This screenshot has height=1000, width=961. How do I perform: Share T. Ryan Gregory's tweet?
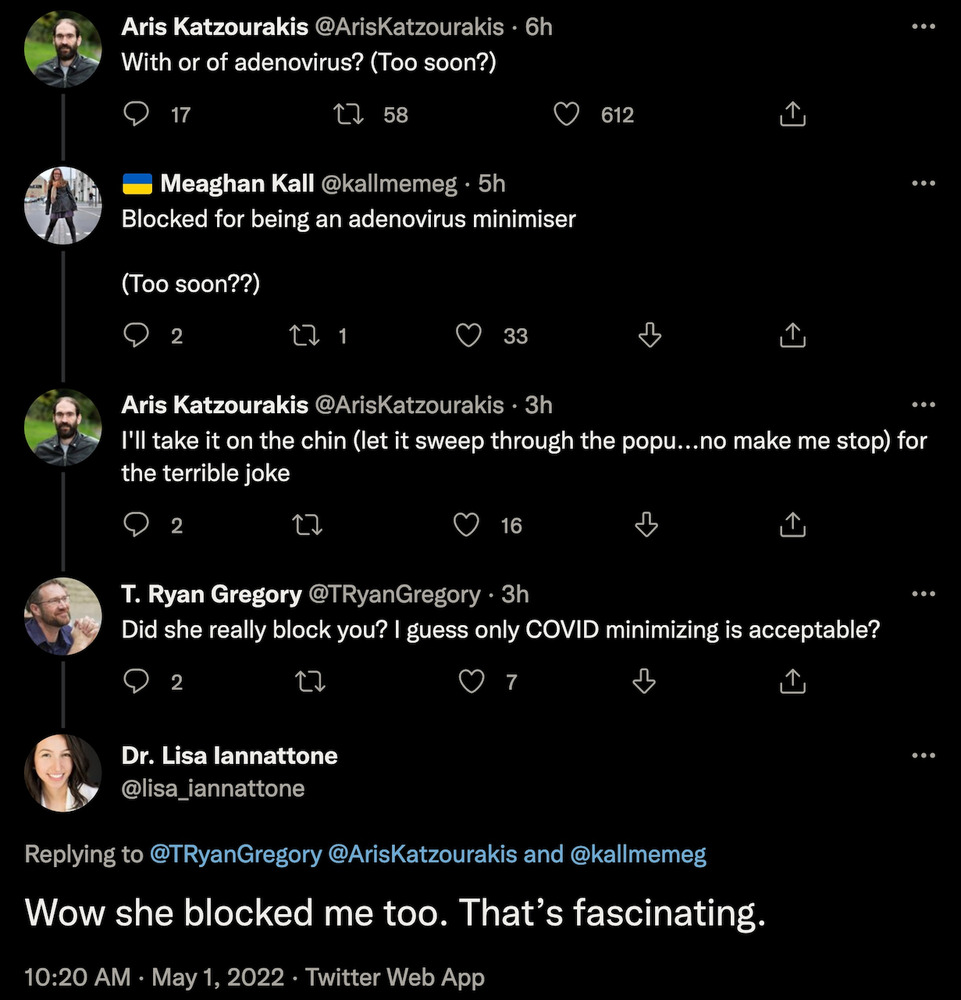click(x=792, y=682)
